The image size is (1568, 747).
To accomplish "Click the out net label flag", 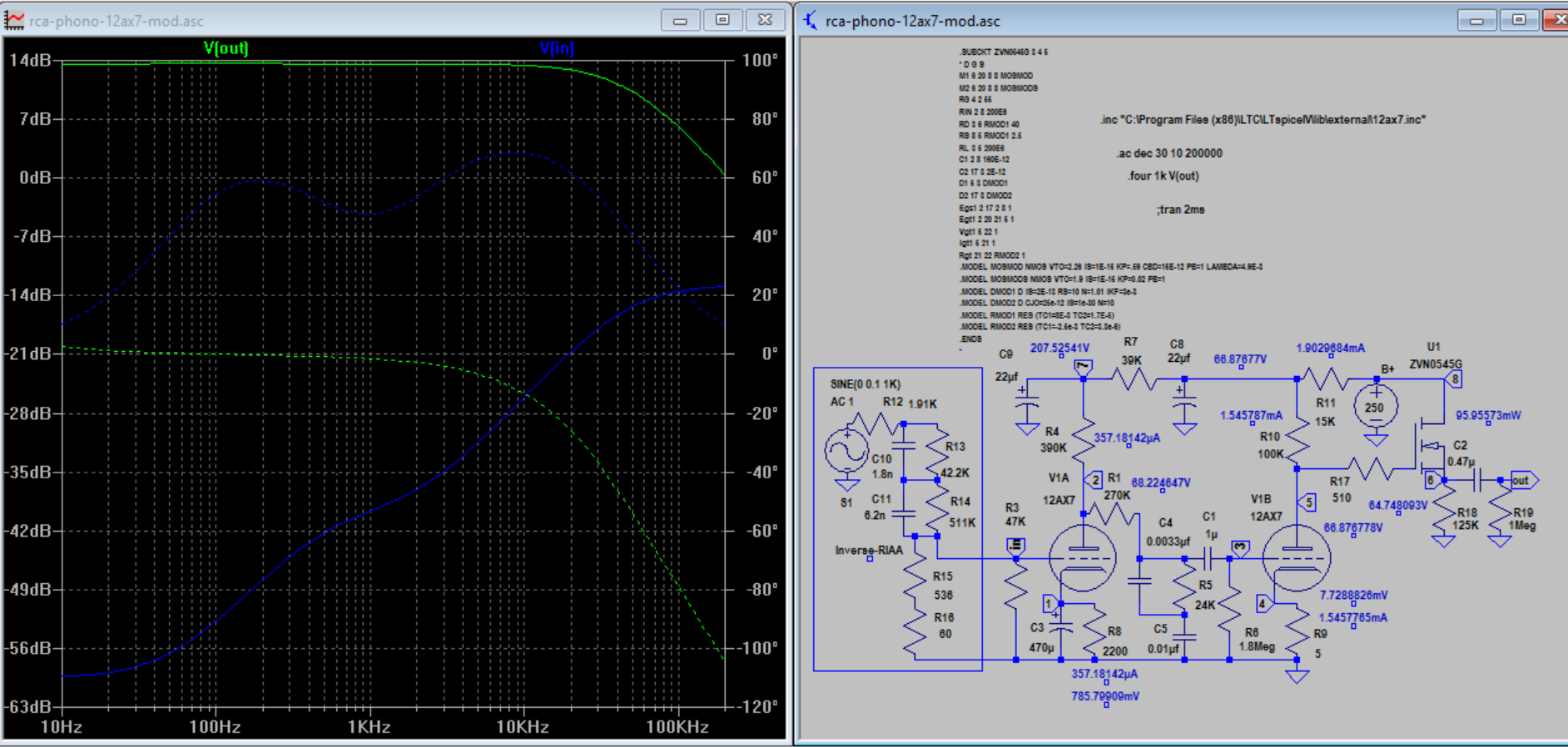I will (x=1524, y=480).
